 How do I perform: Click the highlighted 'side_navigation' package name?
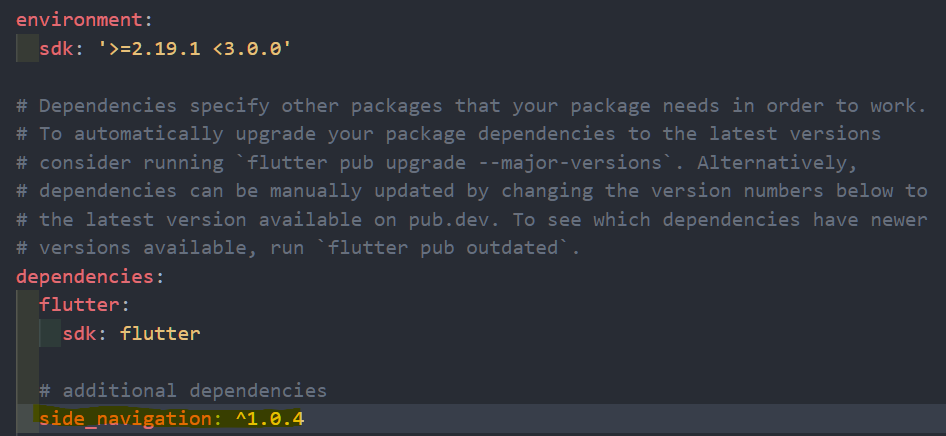click(x=125, y=419)
